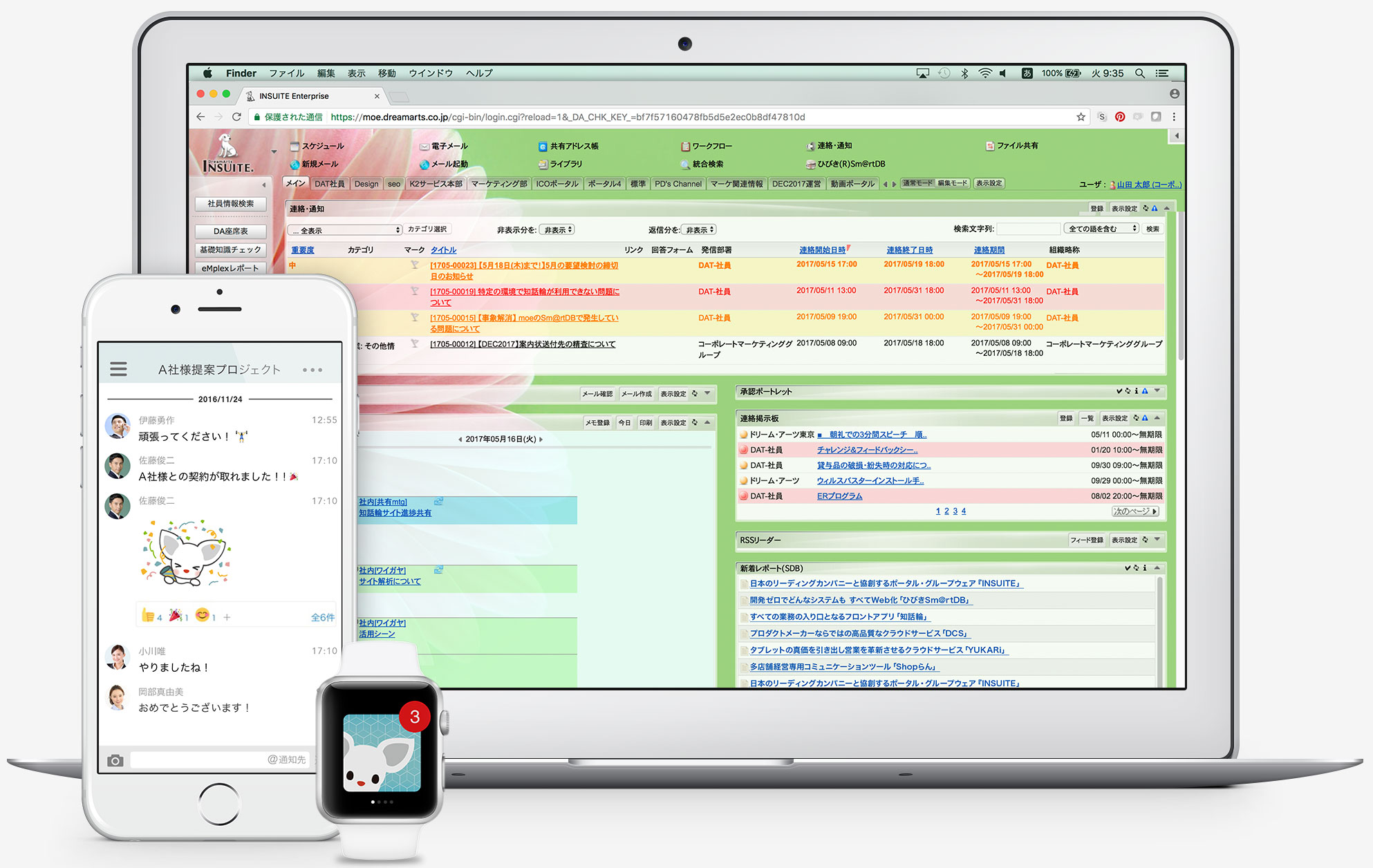Expand the dropdown arrow beside the INSUITE logo
The width and height of the screenshot is (1373, 868).
[x=274, y=152]
